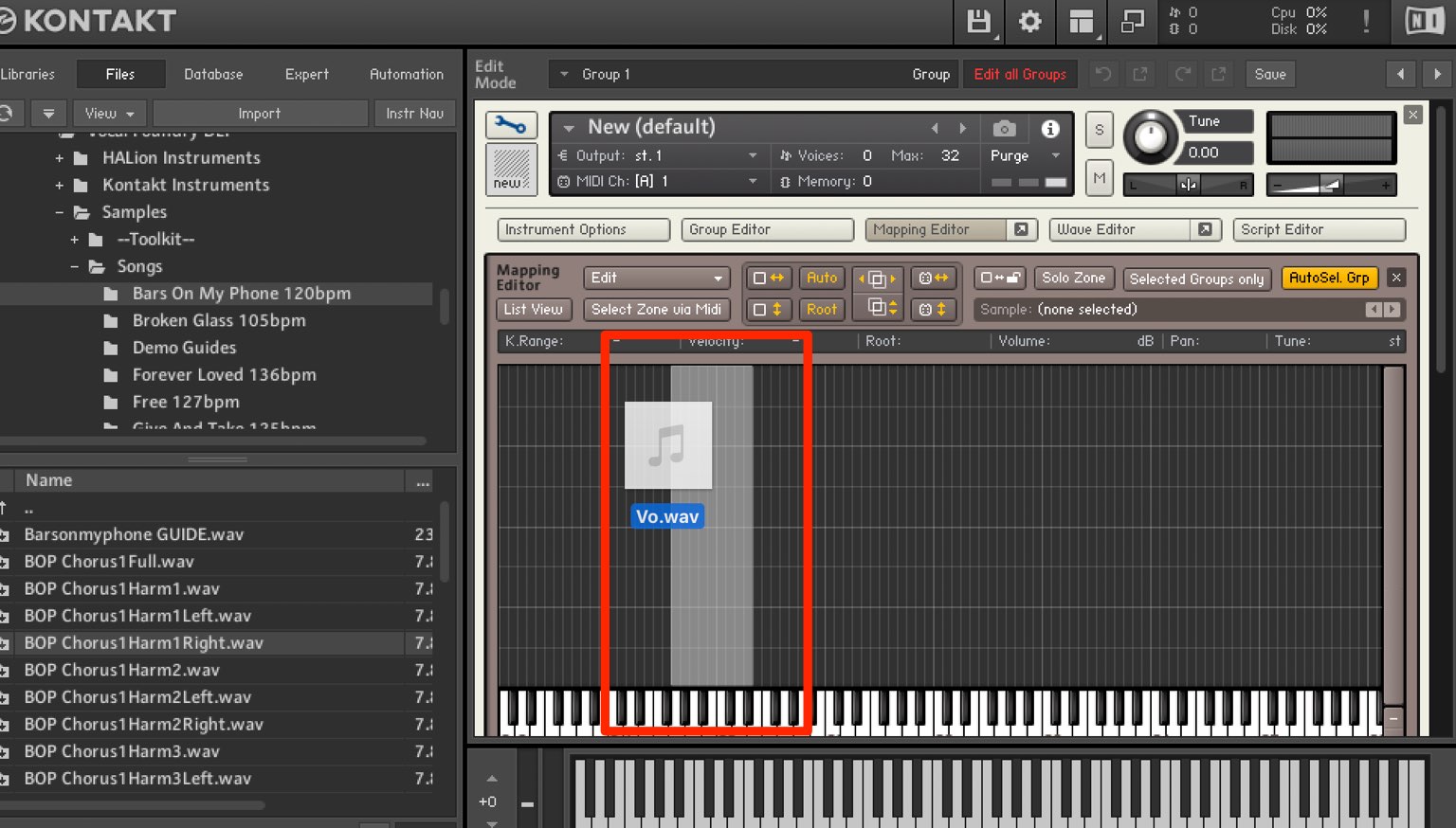The height and width of the screenshot is (828, 1456).
Task: Click the redo arrow icon
Action: 1183,74
